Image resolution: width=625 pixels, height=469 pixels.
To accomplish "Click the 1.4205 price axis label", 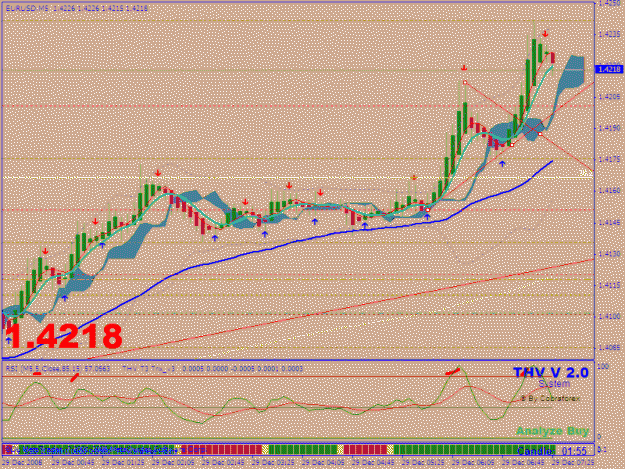I will [609, 97].
